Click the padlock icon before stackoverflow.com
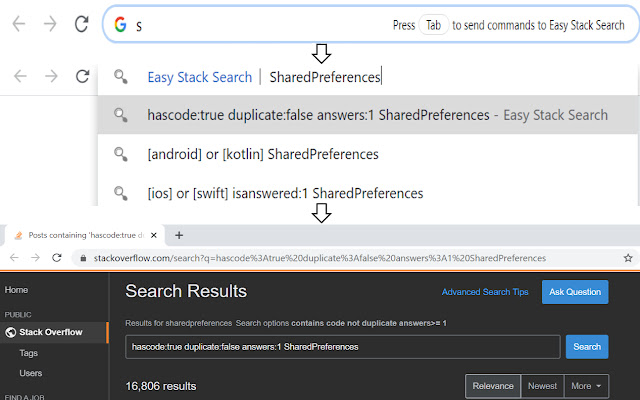This screenshot has height=400, width=640. pos(84,257)
